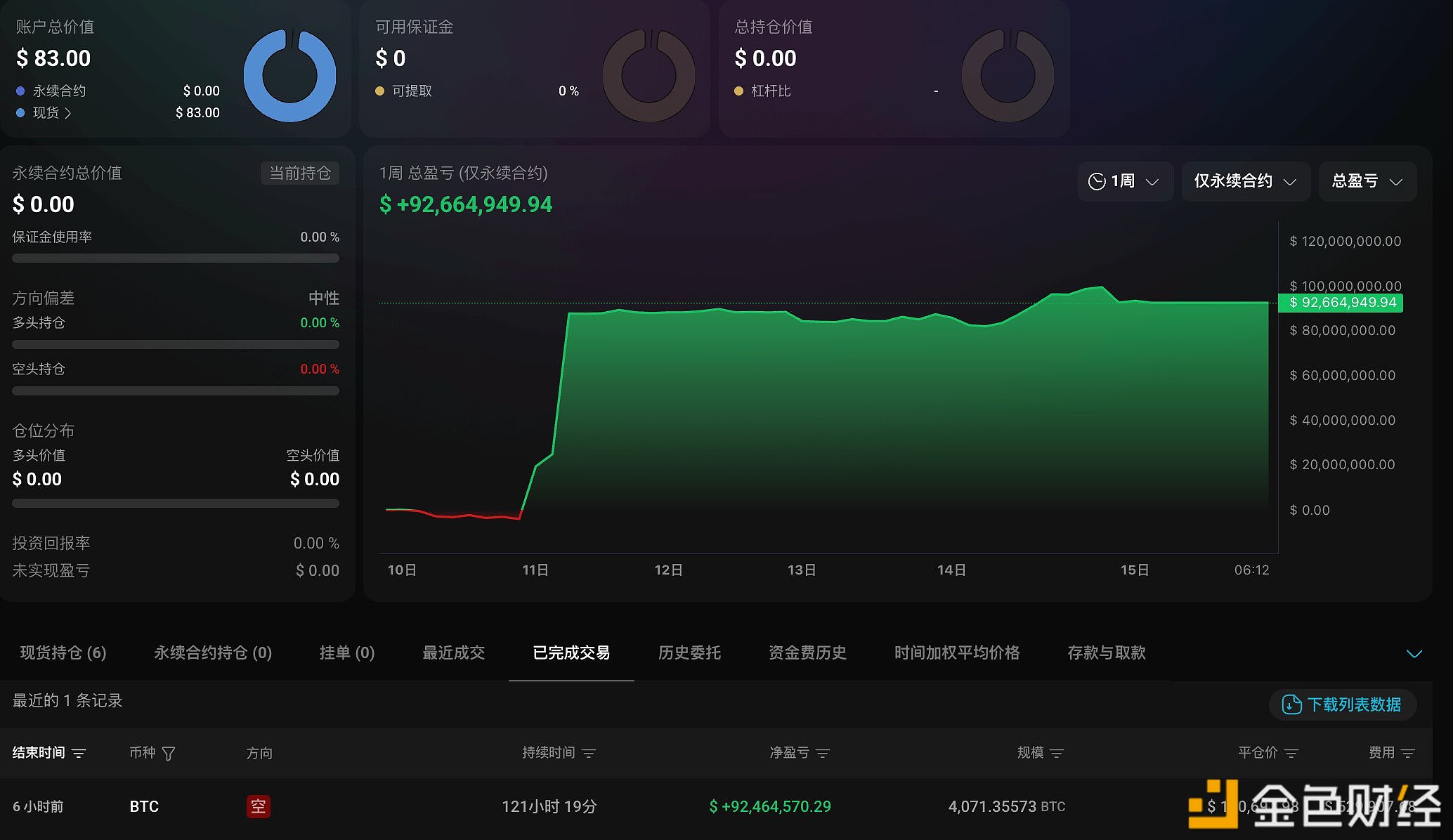Open the 仅永续合约 dropdown
Screen dimensions: 1453x840
(1245, 181)
